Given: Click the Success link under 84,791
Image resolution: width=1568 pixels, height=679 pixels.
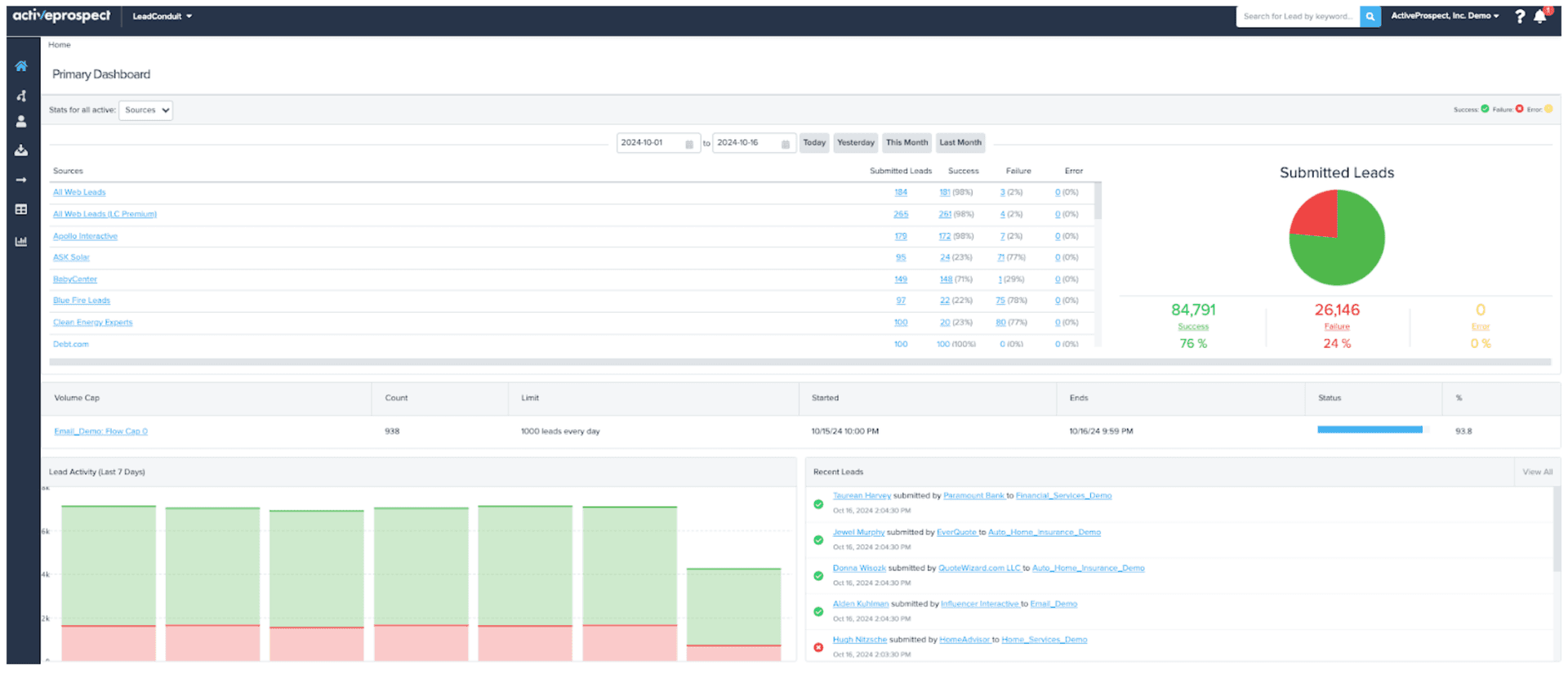Looking at the screenshot, I should 1193,327.
